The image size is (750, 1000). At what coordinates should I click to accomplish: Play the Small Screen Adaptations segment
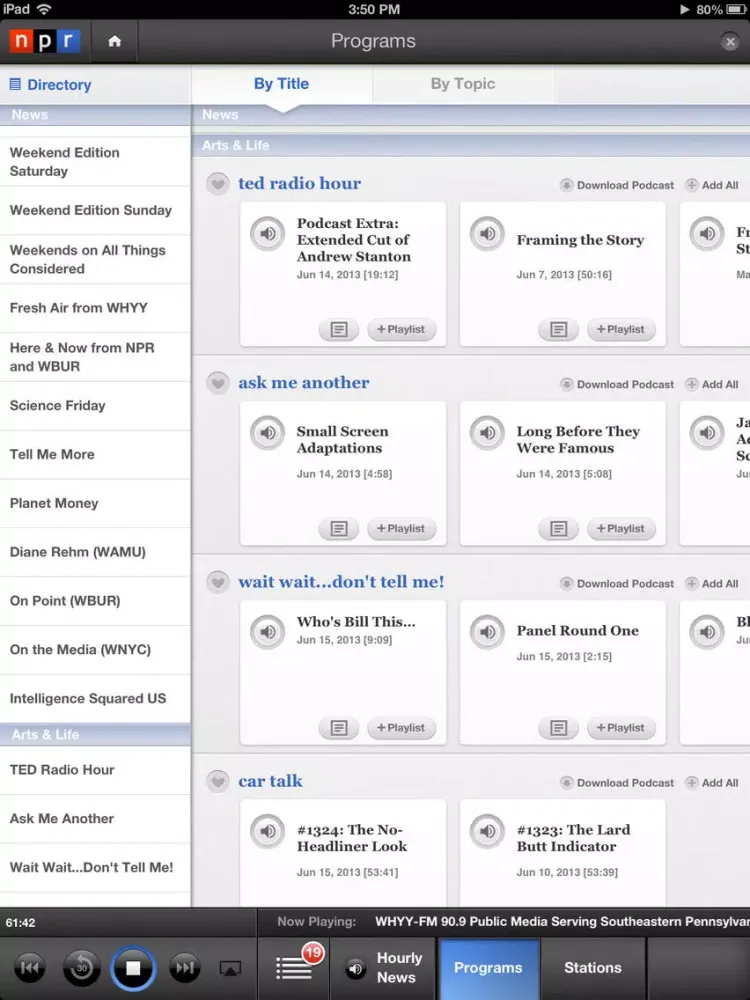(x=267, y=432)
